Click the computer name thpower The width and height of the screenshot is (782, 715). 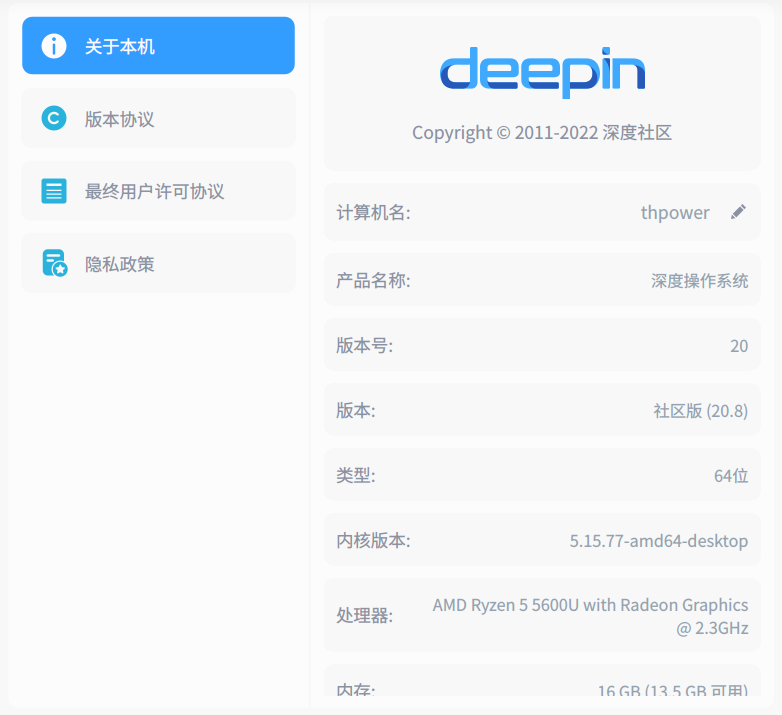tap(675, 213)
